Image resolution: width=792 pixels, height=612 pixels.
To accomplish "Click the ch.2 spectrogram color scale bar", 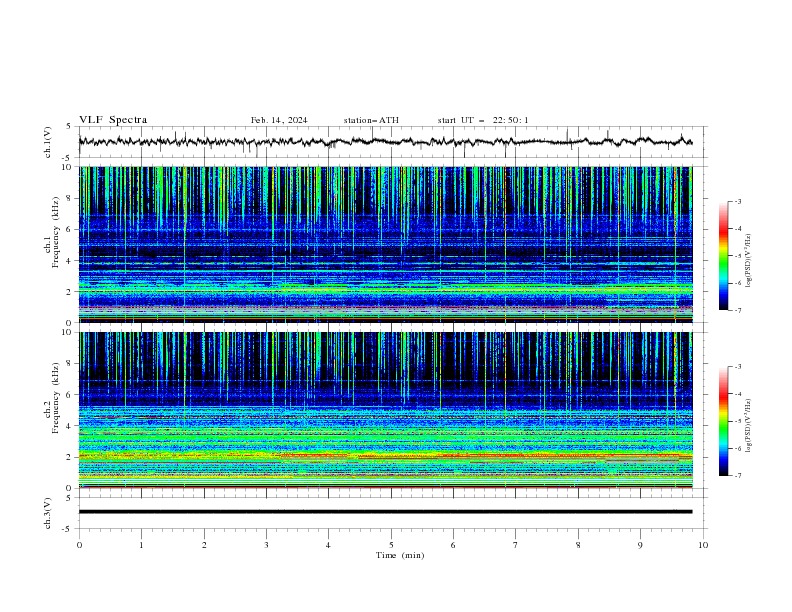I will pos(723,421).
